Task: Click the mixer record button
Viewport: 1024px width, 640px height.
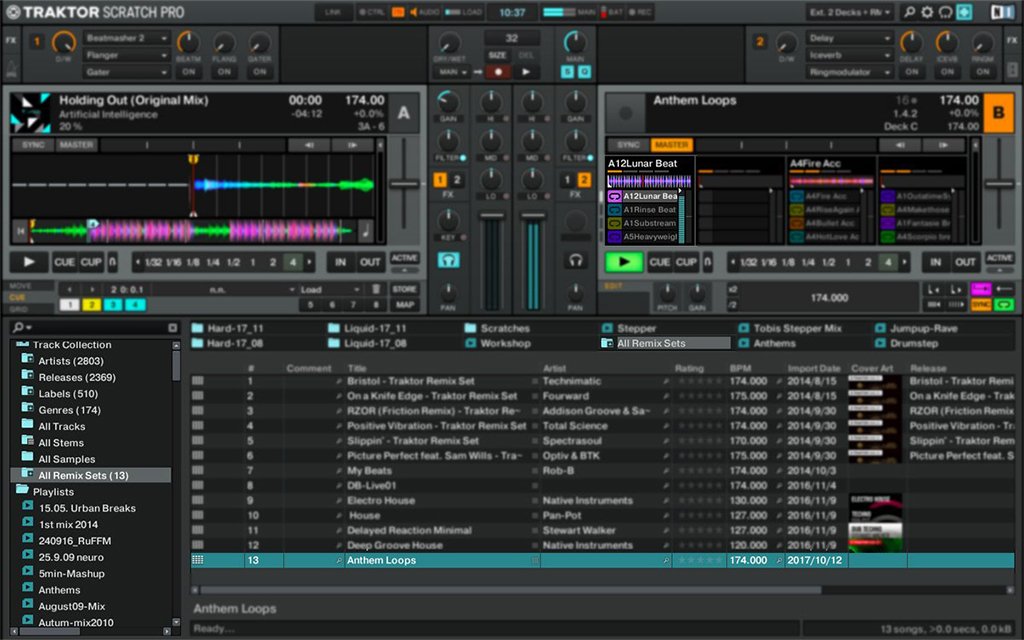Action: point(497,72)
